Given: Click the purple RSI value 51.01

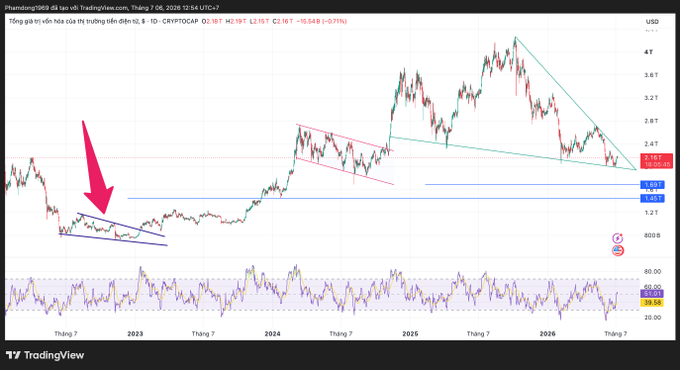Looking at the screenshot, I should click(x=652, y=294).
